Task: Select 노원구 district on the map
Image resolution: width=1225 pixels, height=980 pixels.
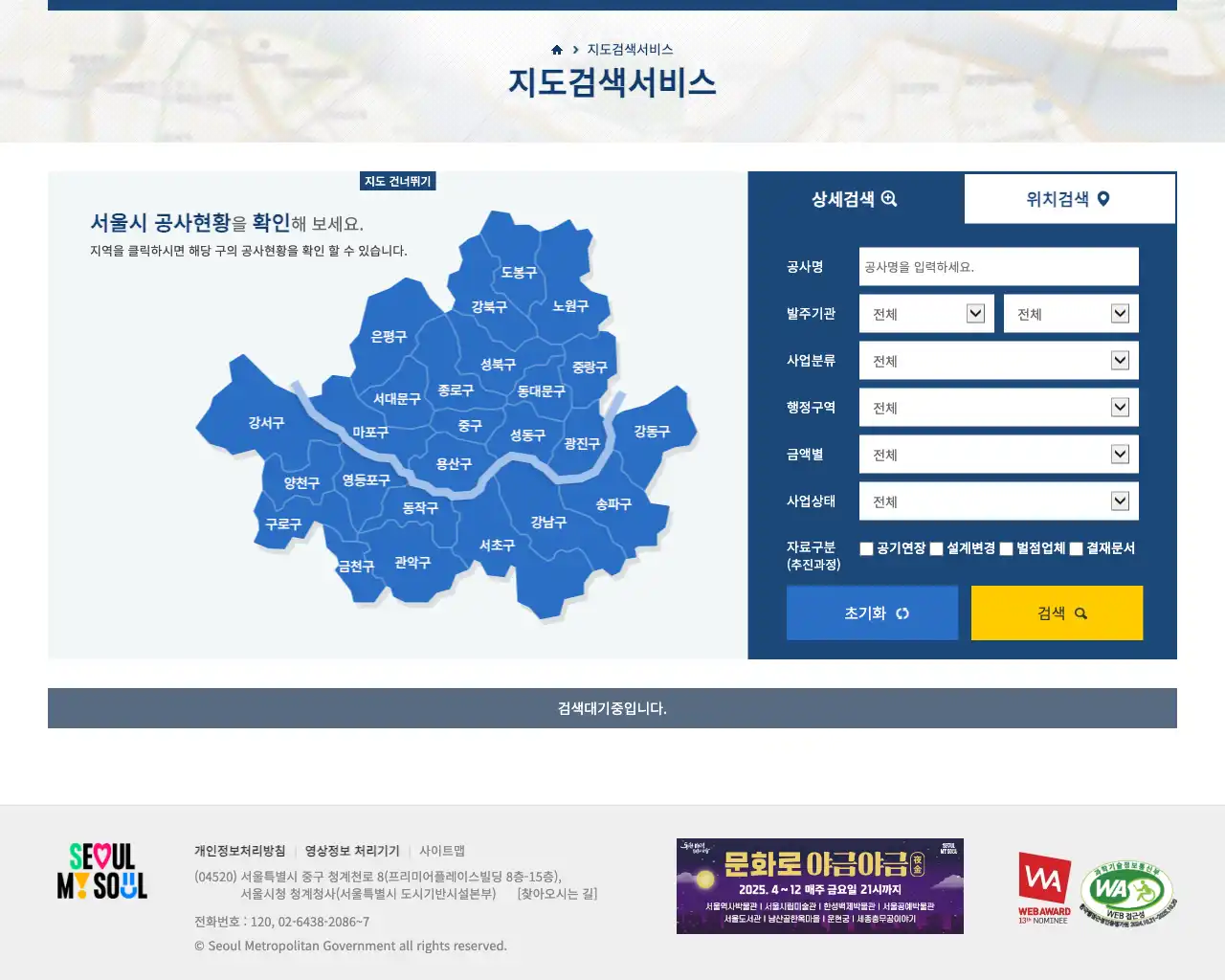Action: coord(569,306)
